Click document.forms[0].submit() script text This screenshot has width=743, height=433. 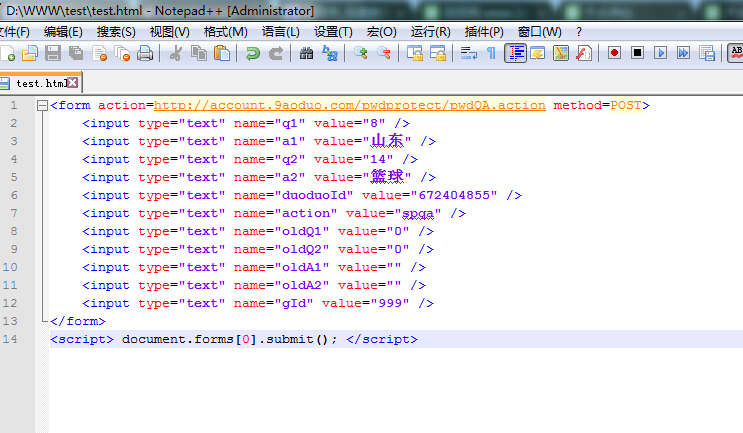tap(230, 339)
